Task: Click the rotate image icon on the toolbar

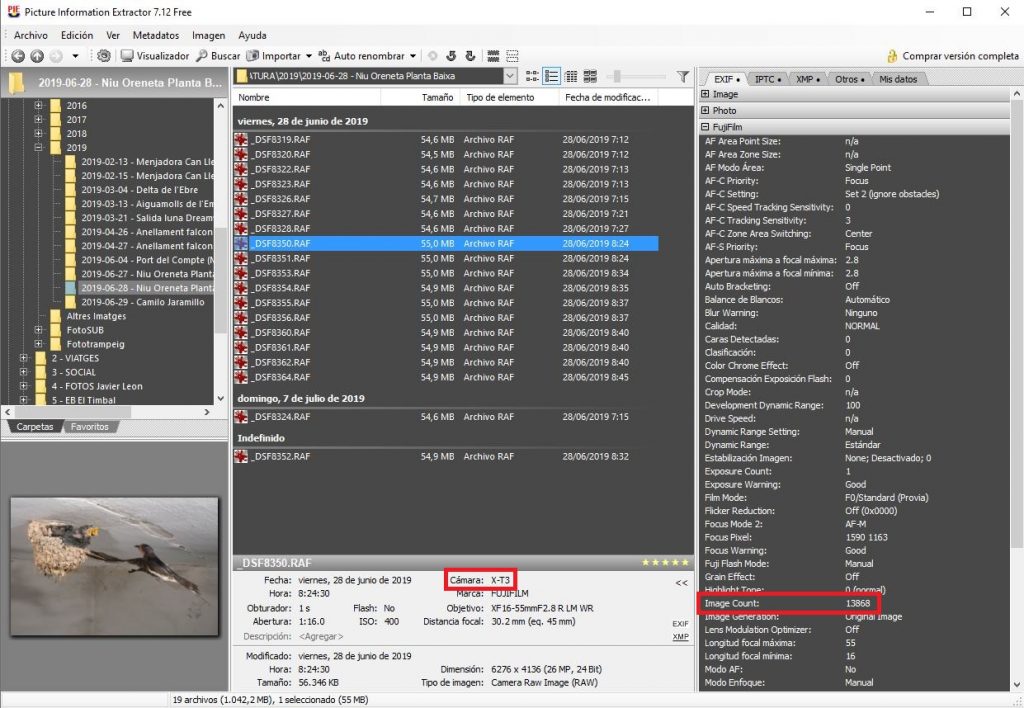Action: click(x=451, y=56)
